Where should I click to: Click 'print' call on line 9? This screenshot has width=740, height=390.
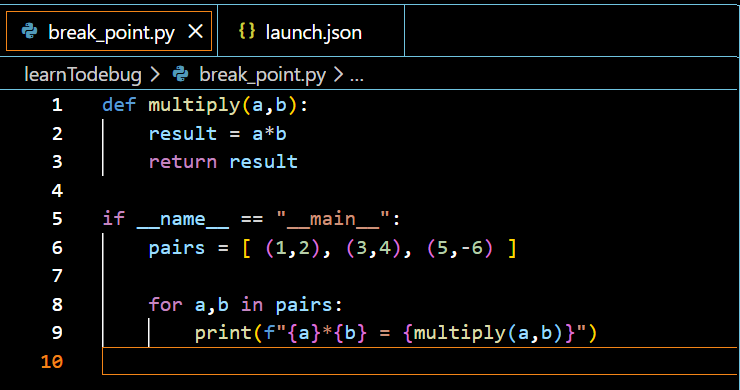(x=223, y=333)
